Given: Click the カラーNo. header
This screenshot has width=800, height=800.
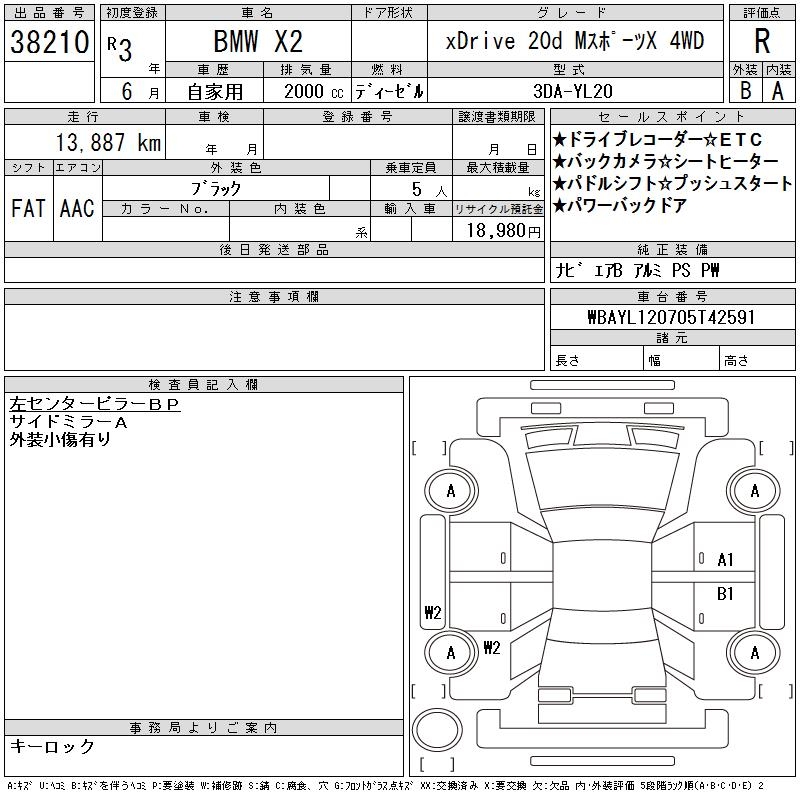Looking at the screenshot, I should tap(166, 209).
